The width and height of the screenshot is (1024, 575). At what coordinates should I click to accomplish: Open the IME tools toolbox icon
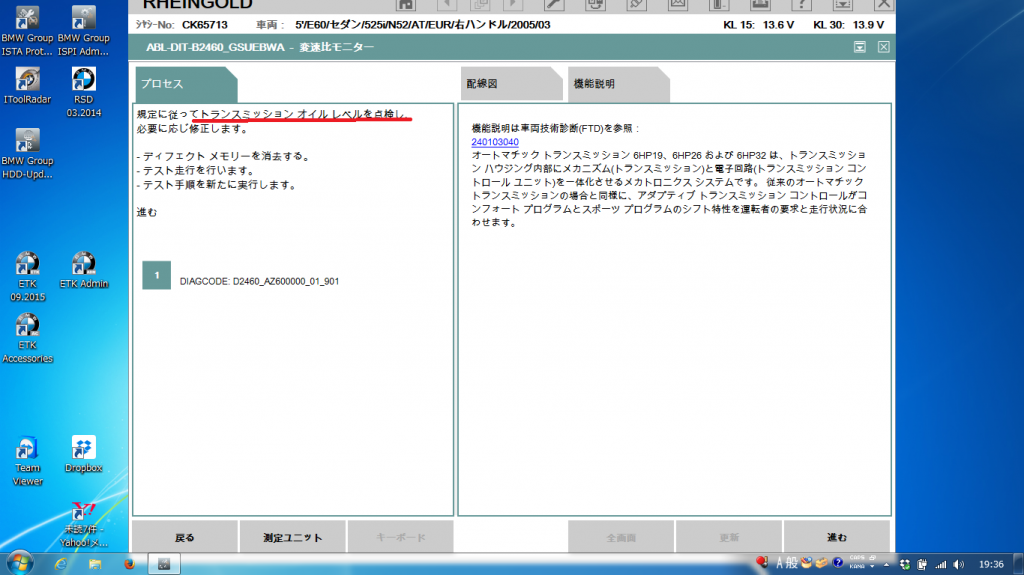[x=822, y=563]
